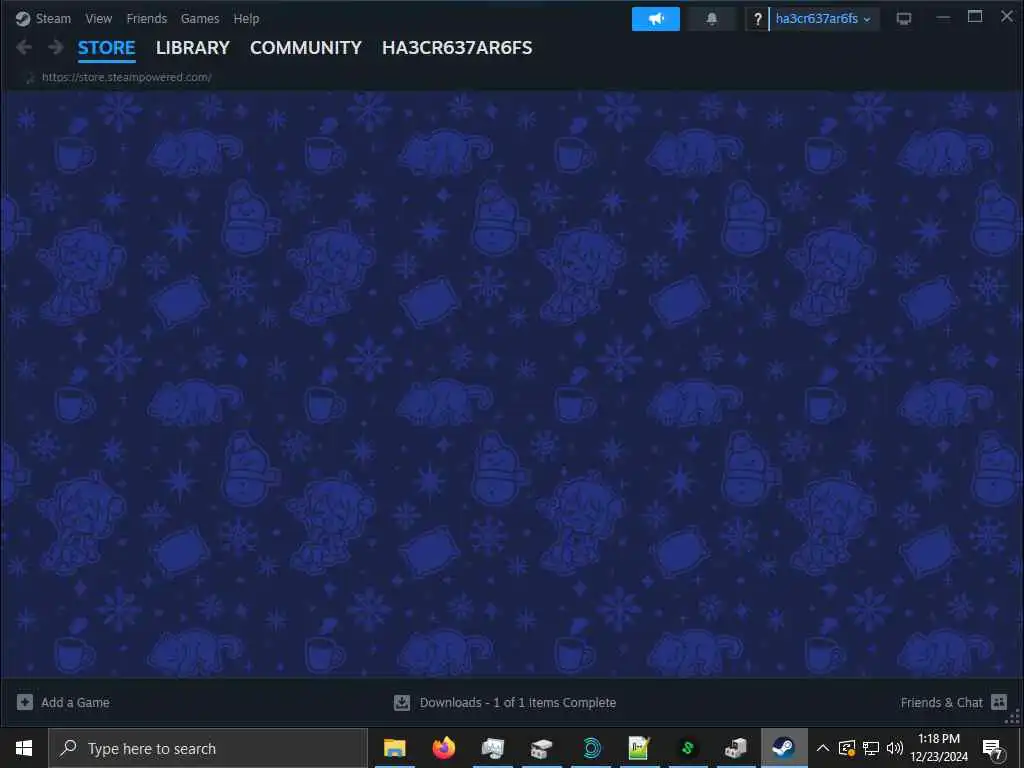Open Friends & Chat

pyautogui.click(x=941, y=703)
